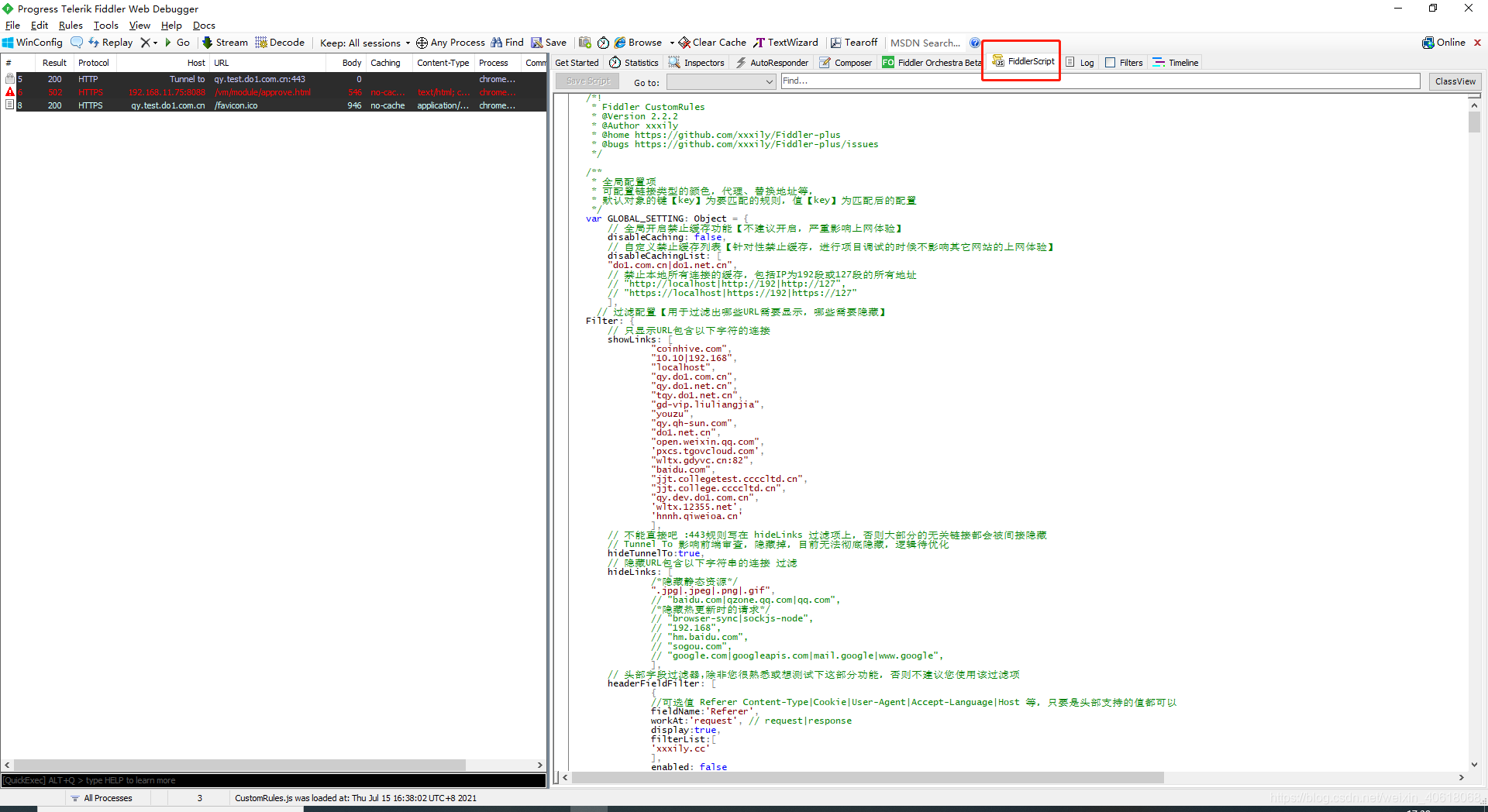This screenshot has height=812, width=1488.
Task: Click the MSDN Search field
Action: point(925,43)
